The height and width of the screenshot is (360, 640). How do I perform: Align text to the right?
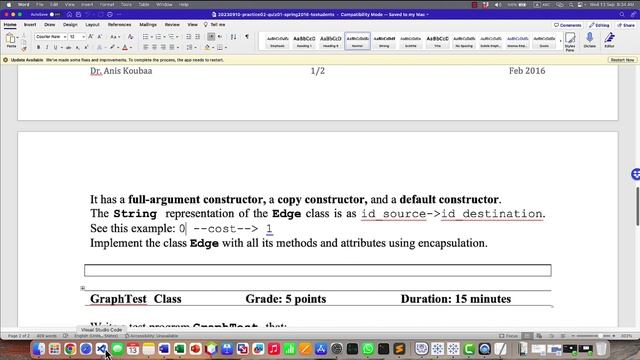point(163,48)
